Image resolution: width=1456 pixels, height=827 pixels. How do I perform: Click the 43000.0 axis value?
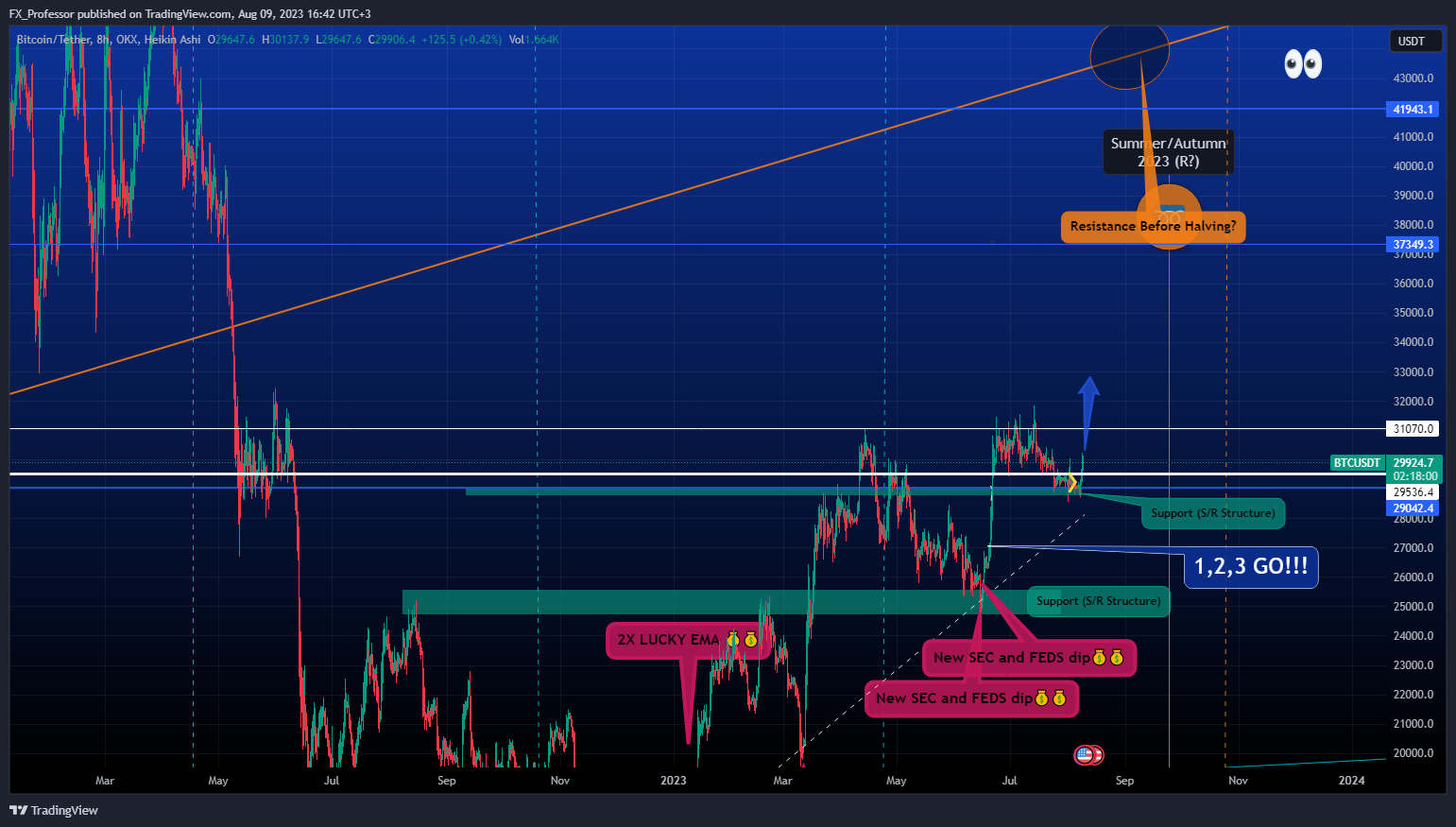[x=1413, y=78]
